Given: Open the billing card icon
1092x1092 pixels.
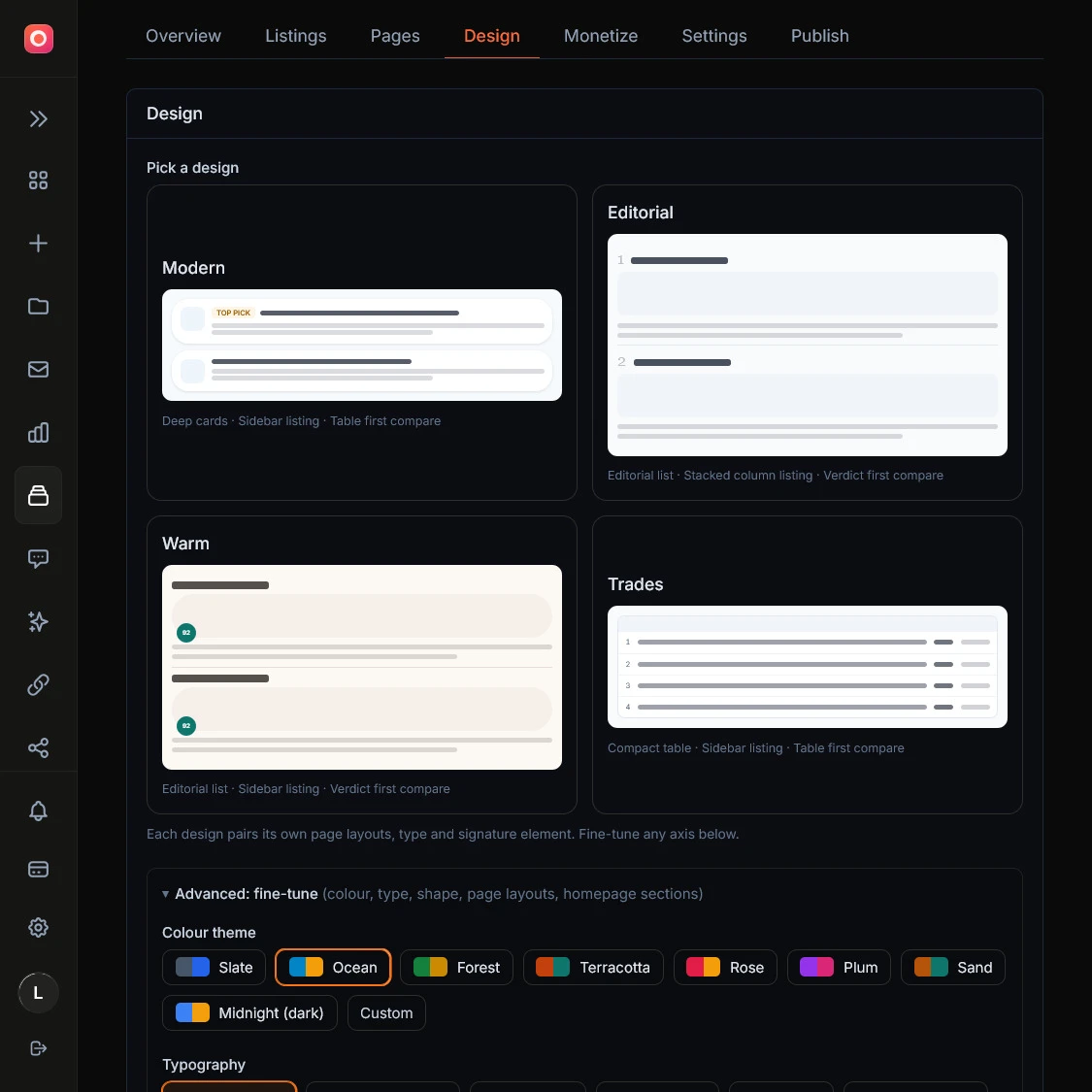Looking at the screenshot, I should pos(38,869).
